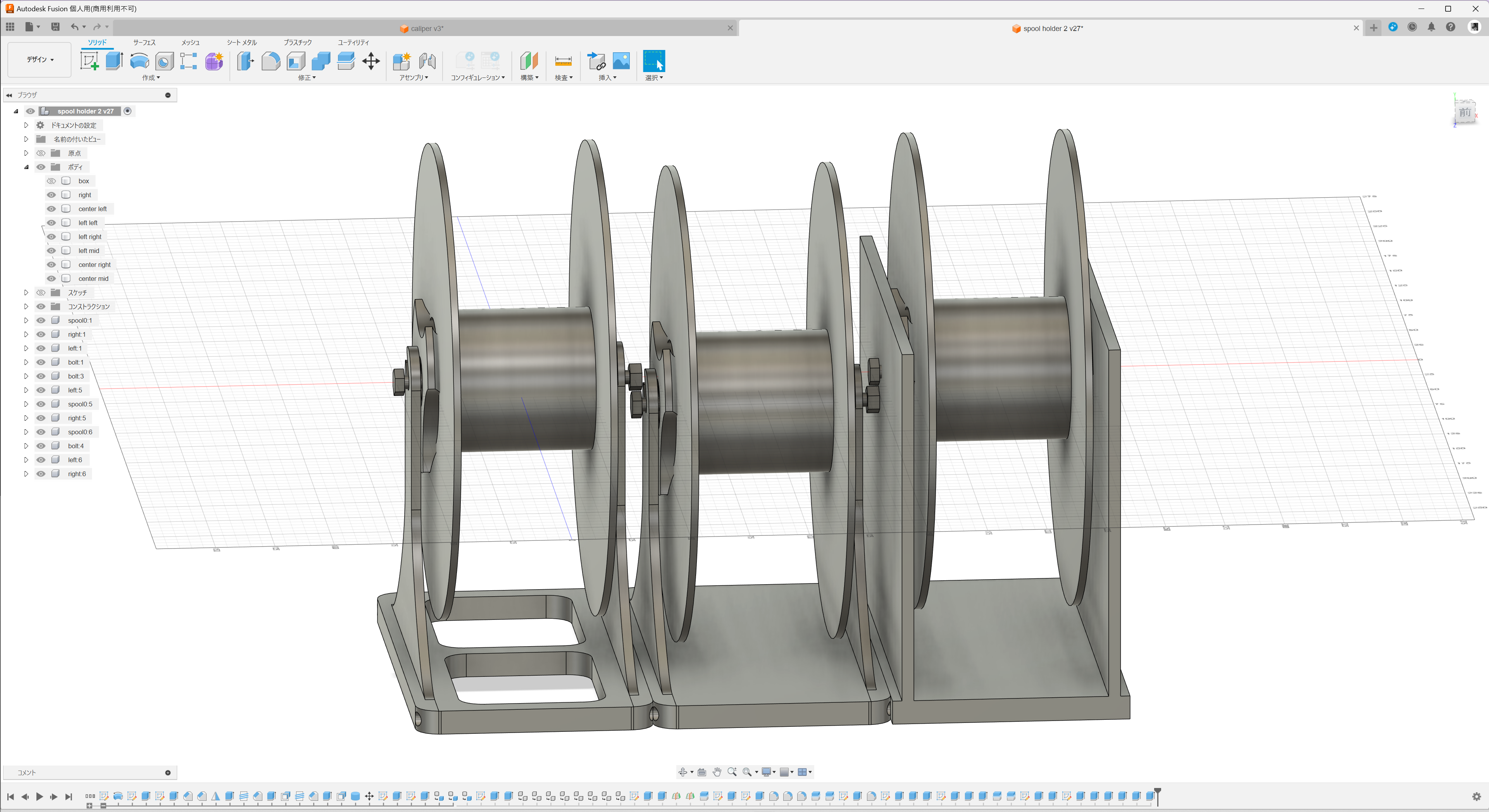Open the Insert Canvas image icon
This screenshot has height=812, width=1489.
[x=621, y=61]
